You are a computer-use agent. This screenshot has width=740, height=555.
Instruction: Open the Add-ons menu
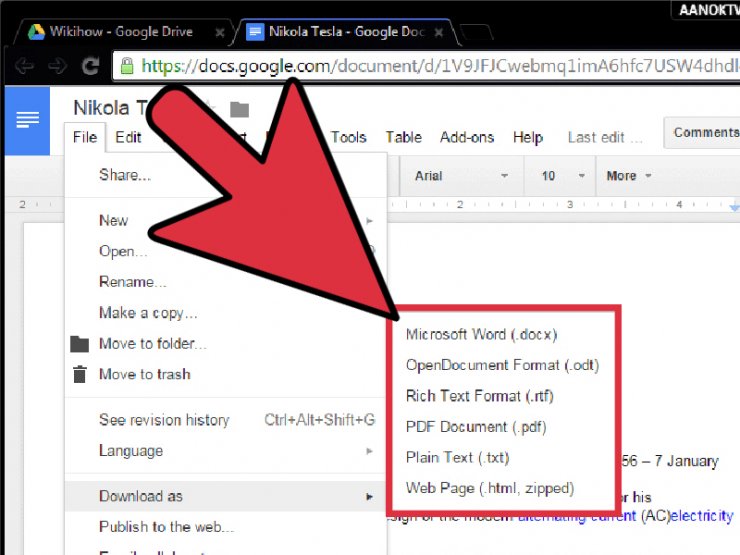tap(466, 138)
